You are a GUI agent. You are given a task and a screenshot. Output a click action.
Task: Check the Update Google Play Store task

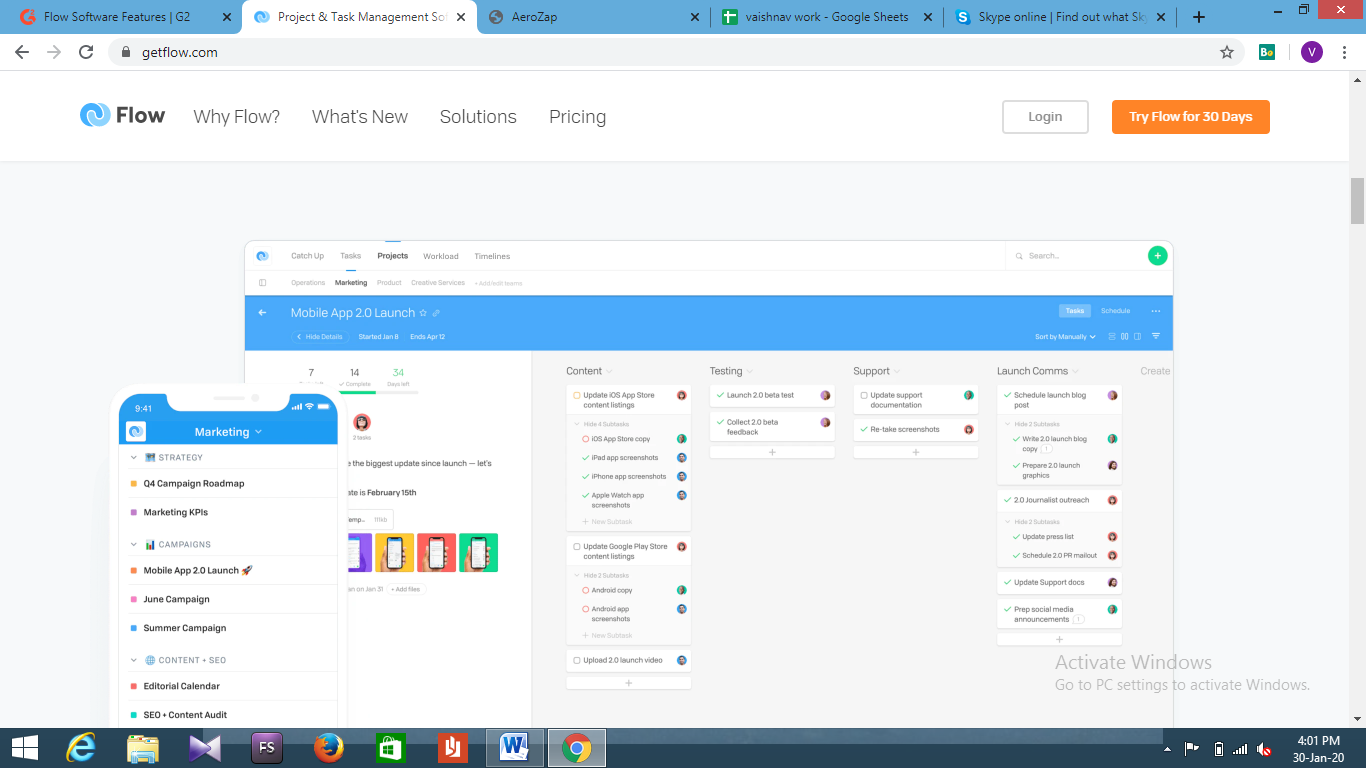click(577, 547)
